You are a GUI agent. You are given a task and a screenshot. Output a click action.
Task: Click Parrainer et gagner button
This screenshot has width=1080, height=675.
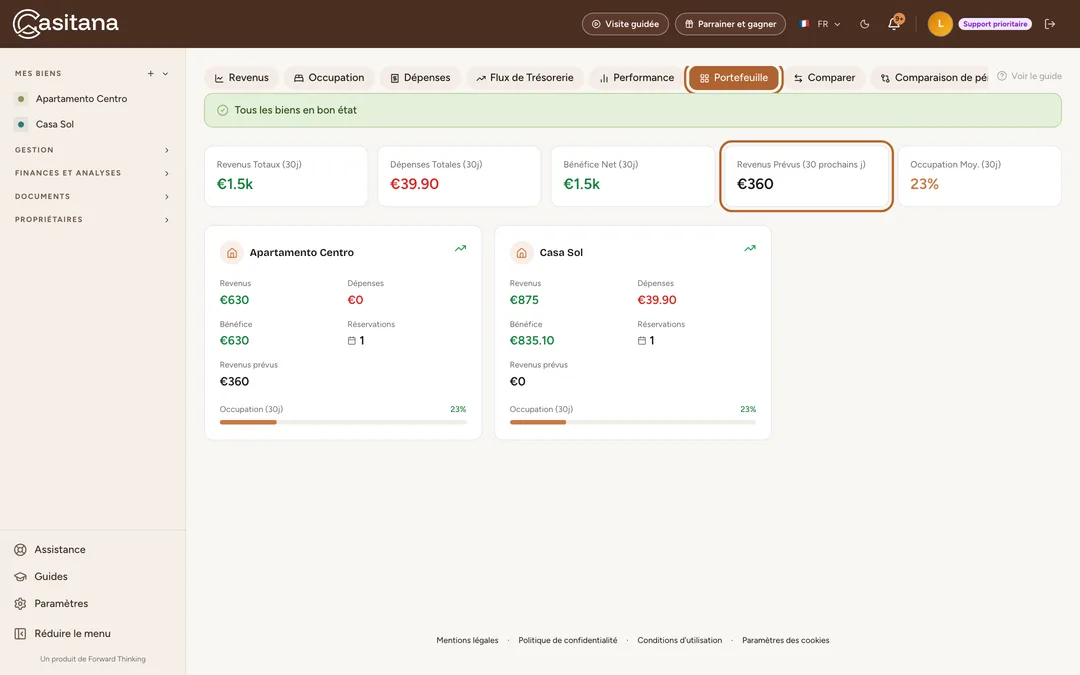point(730,24)
